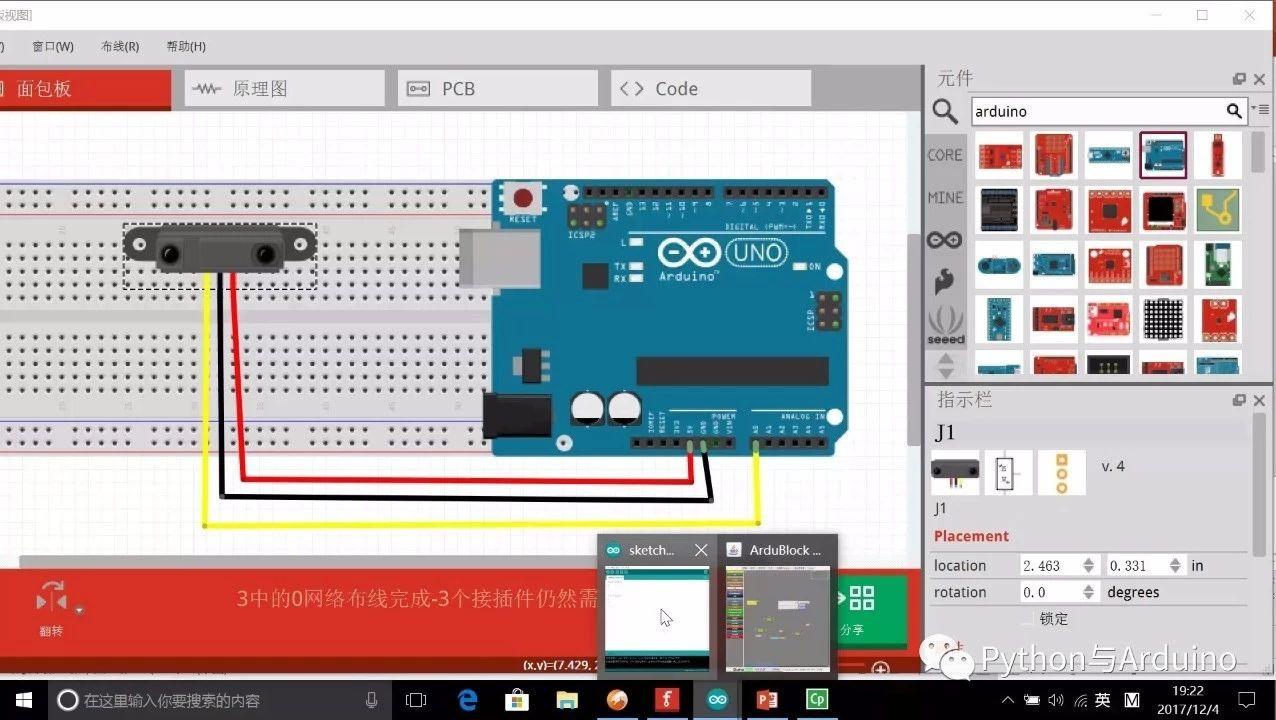Open the Flip tool dropdown arrow
Viewport: 1276px width, 720px height.
point(79,609)
